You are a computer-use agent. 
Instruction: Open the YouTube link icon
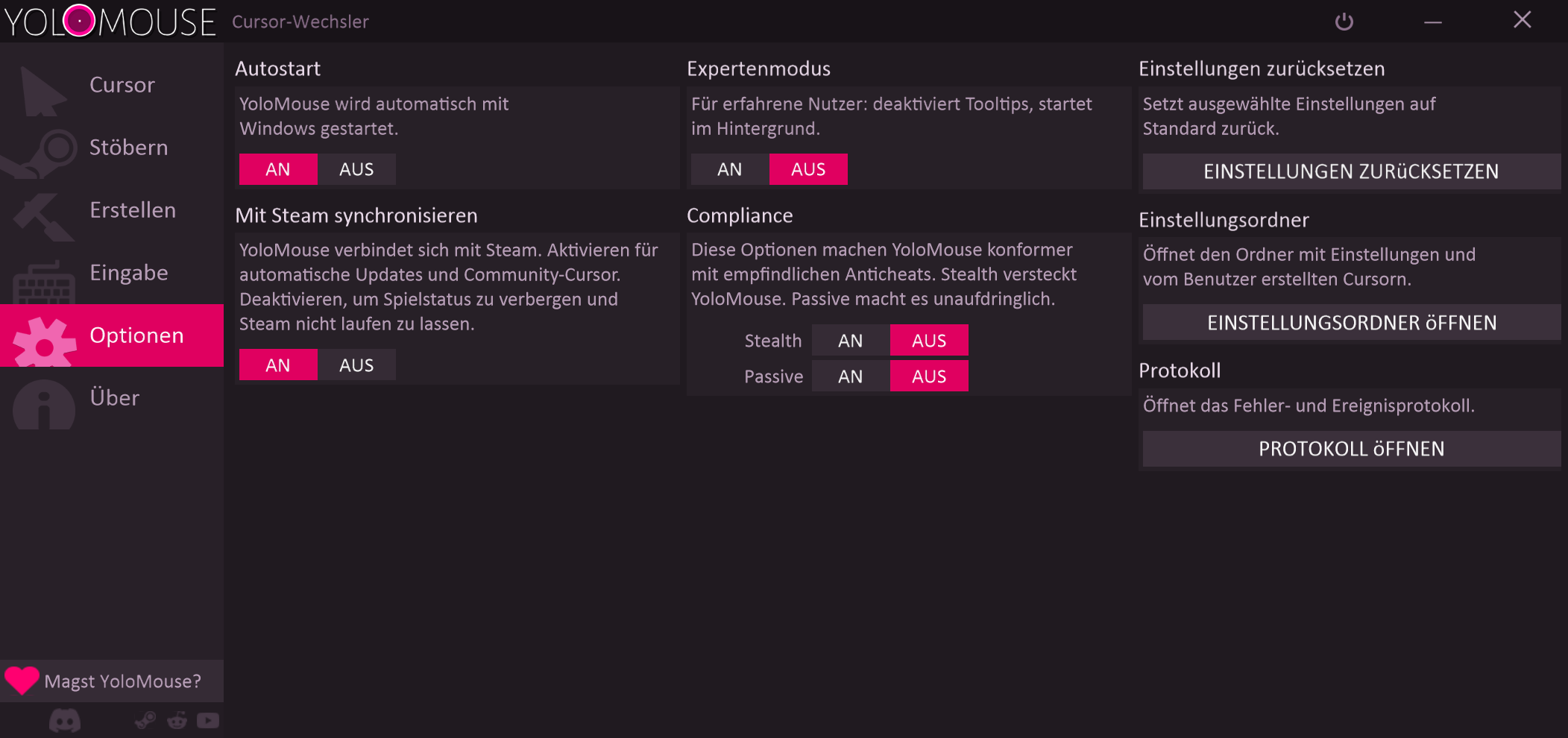[208, 721]
